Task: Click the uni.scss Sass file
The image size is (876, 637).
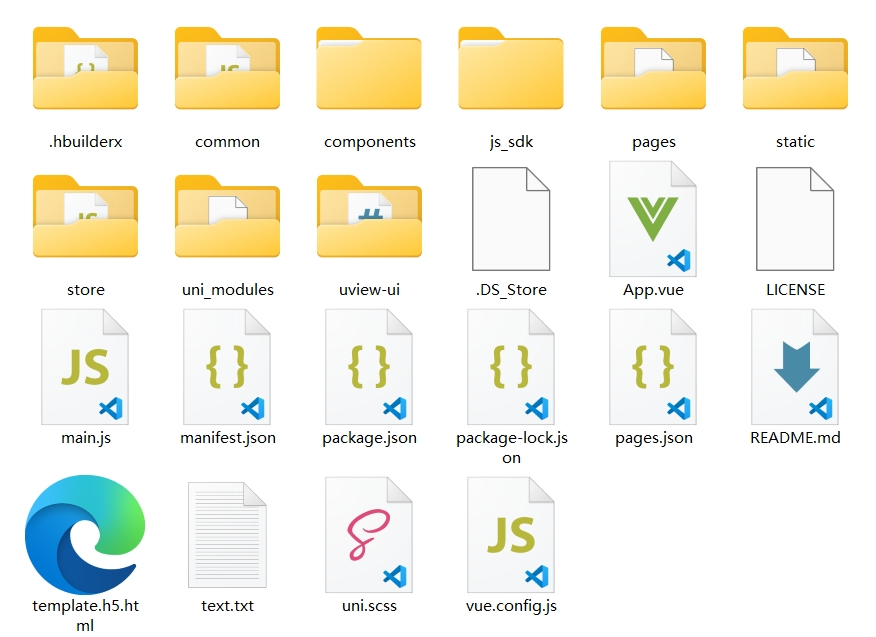Action: tap(369, 534)
